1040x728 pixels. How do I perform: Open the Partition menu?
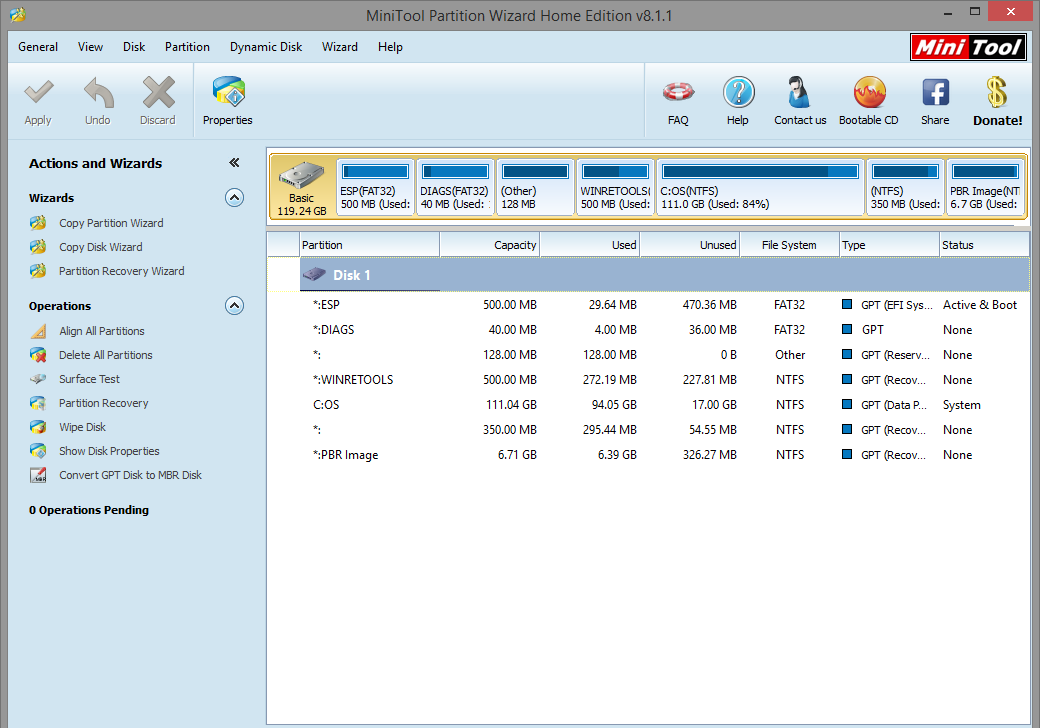click(x=187, y=47)
